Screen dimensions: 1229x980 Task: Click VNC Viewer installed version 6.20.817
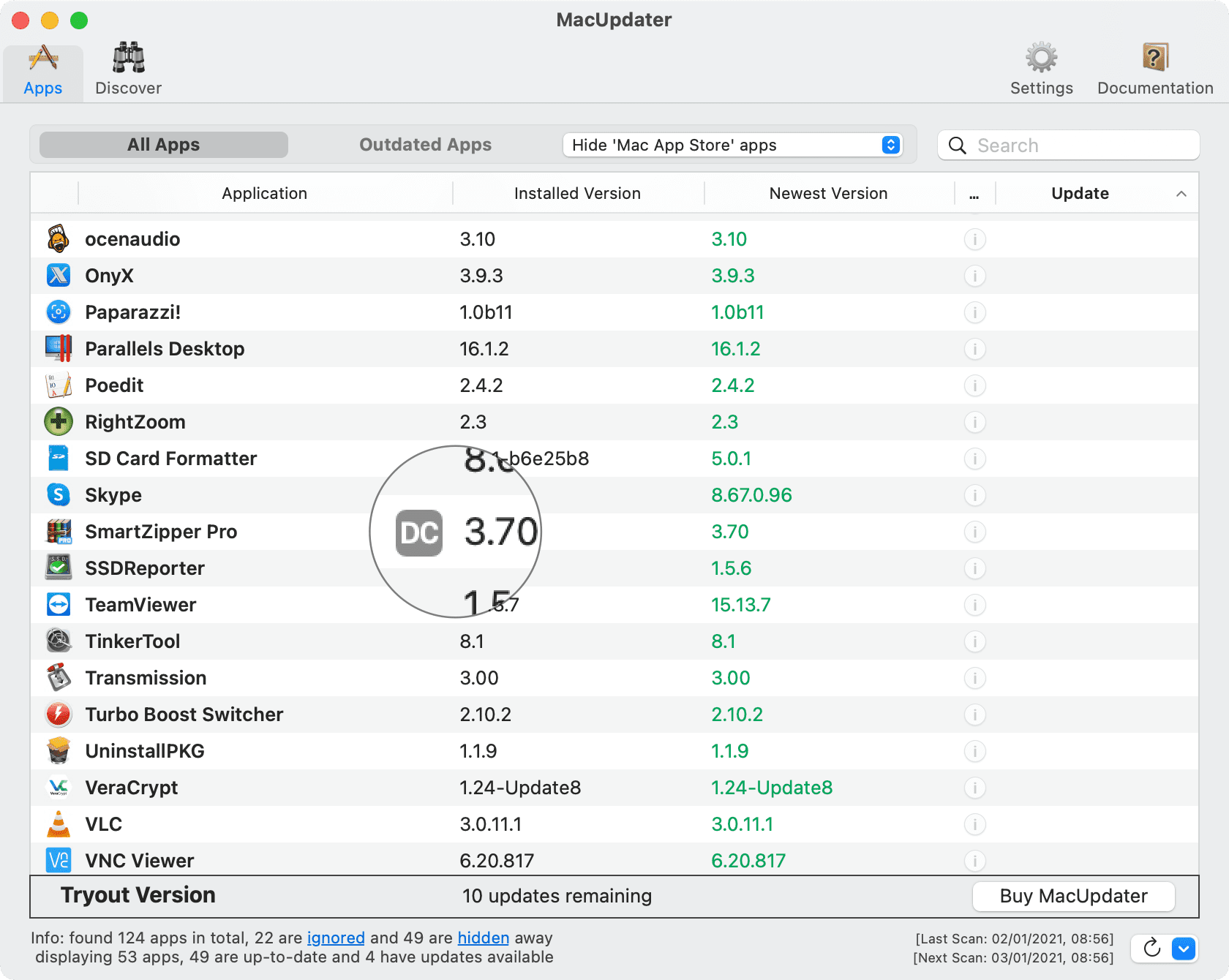[497, 861]
